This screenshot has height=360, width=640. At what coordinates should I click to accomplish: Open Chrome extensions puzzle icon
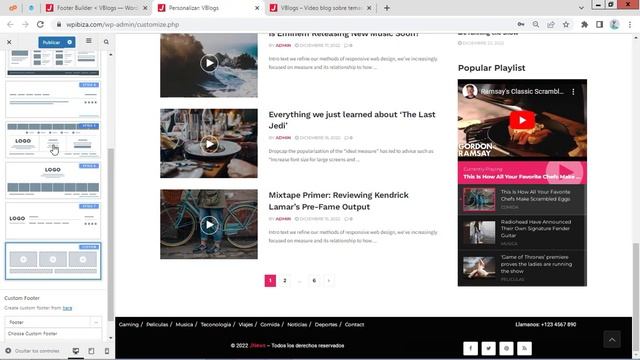coord(584,24)
